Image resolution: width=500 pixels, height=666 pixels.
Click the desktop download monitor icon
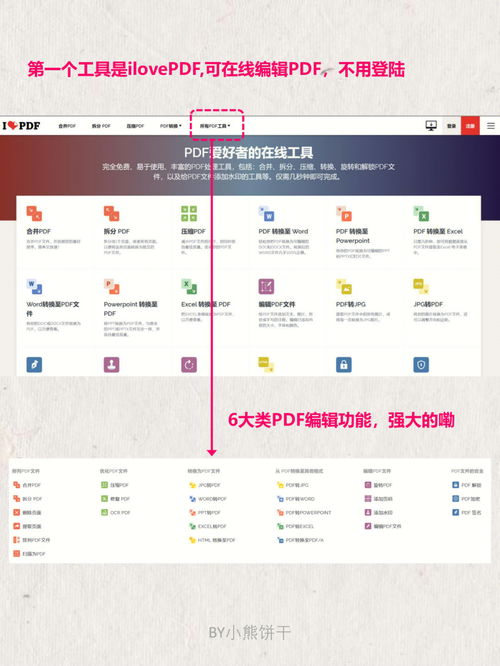[x=431, y=126]
